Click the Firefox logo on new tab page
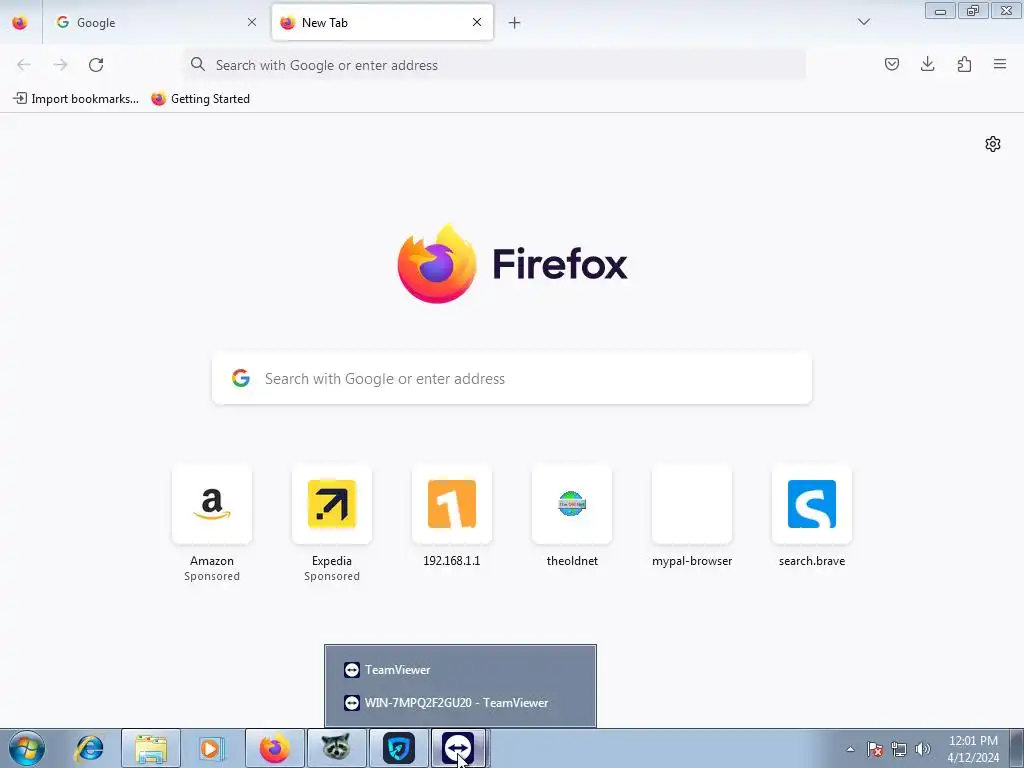1024x768 pixels. coord(513,263)
